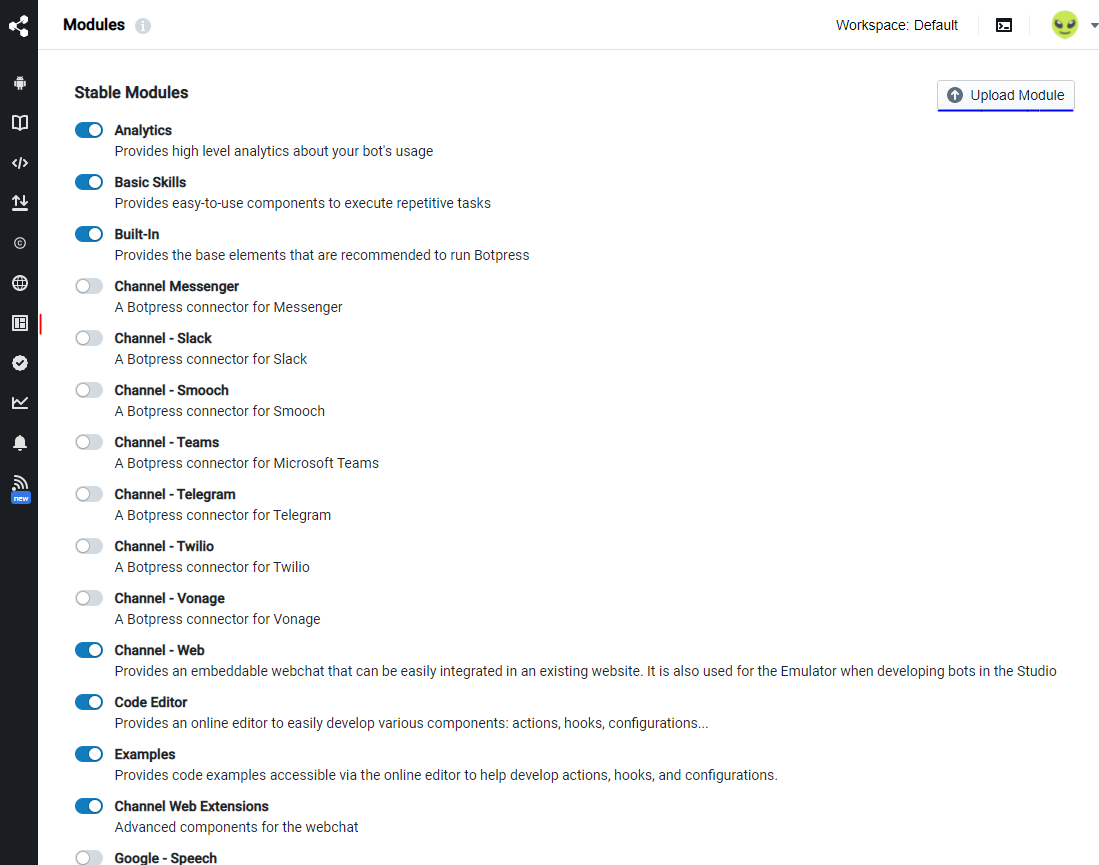Click the notification bell icon in sidebar
Screen dimensions: 1099x865
[19, 442]
